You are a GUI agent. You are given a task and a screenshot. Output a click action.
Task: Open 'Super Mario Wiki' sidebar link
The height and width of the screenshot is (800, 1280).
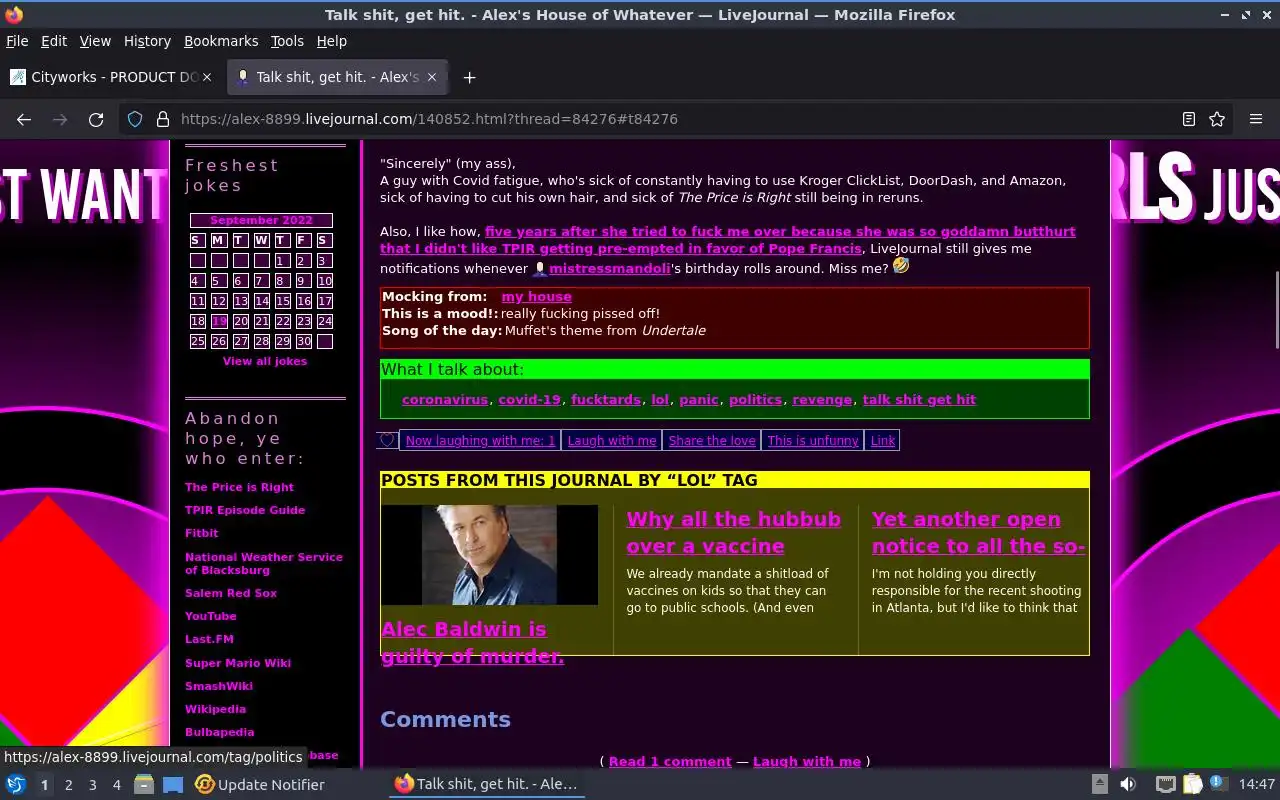(238, 663)
